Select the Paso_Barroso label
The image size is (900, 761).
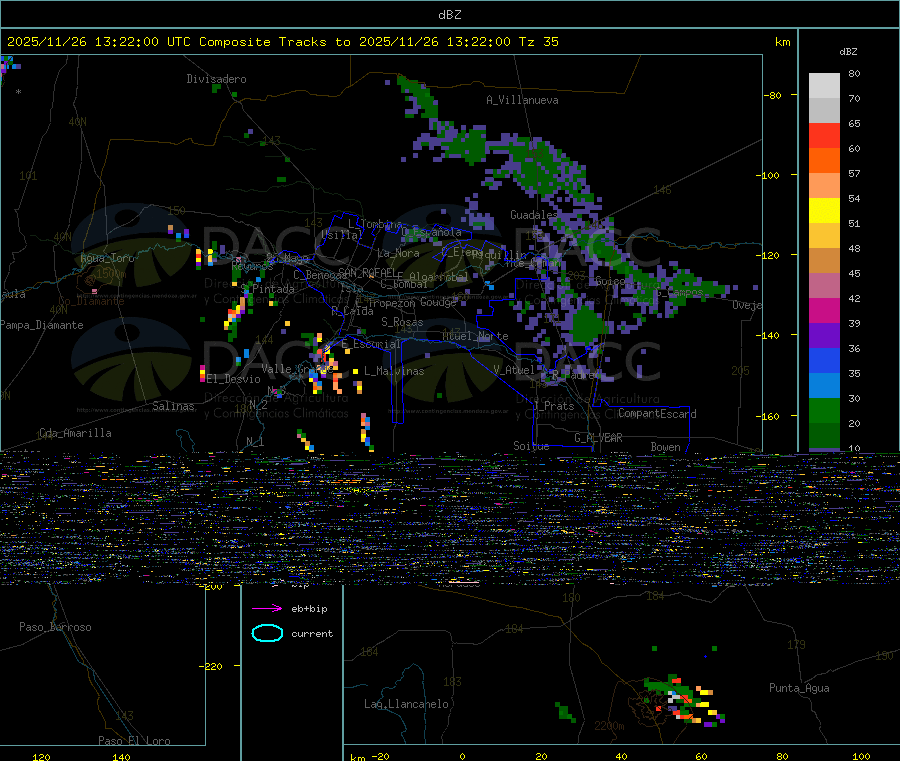click(55, 627)
